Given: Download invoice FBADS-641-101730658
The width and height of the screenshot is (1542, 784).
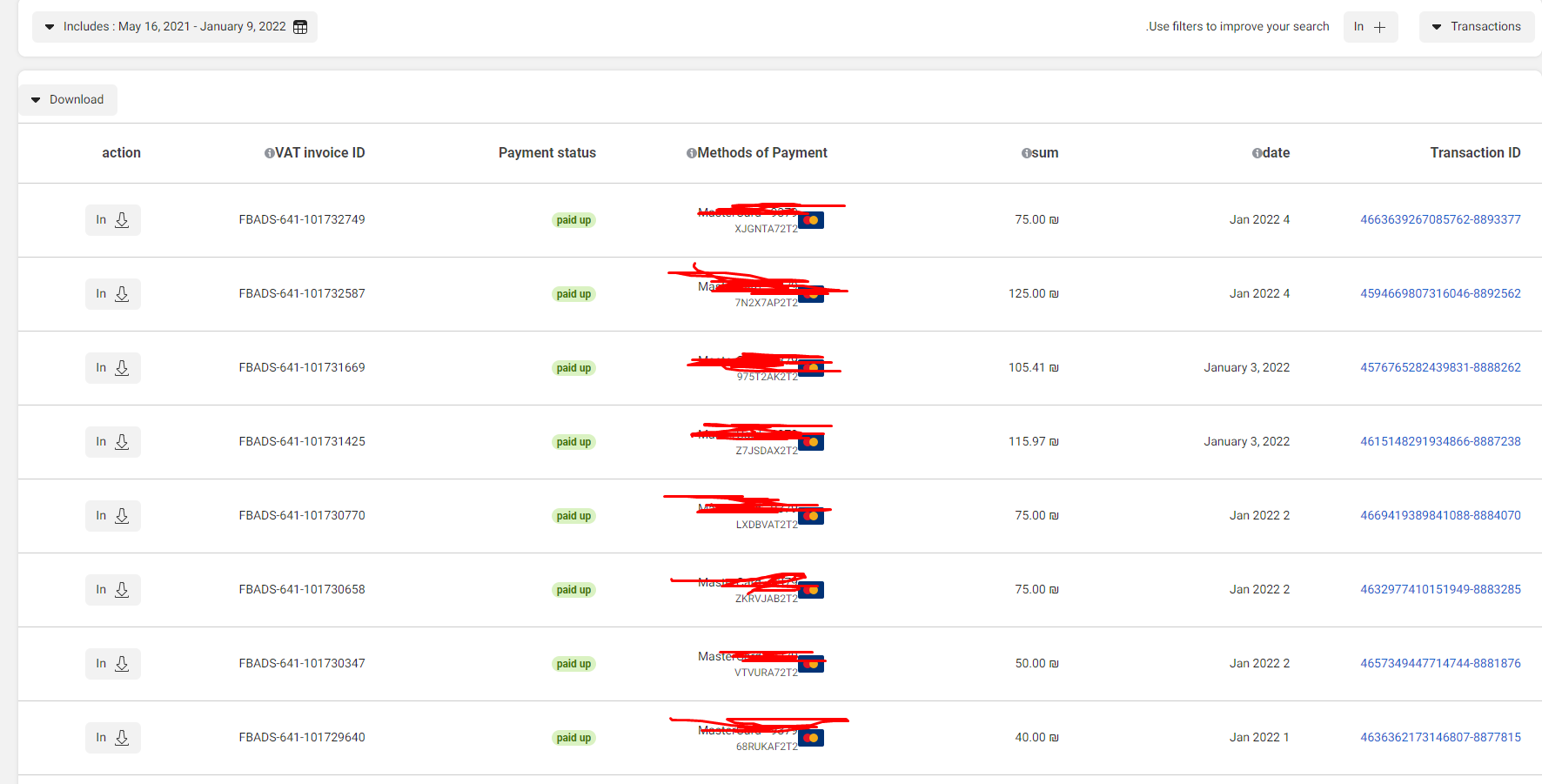Looking at the screenshot, I should [x=113, y=590].
